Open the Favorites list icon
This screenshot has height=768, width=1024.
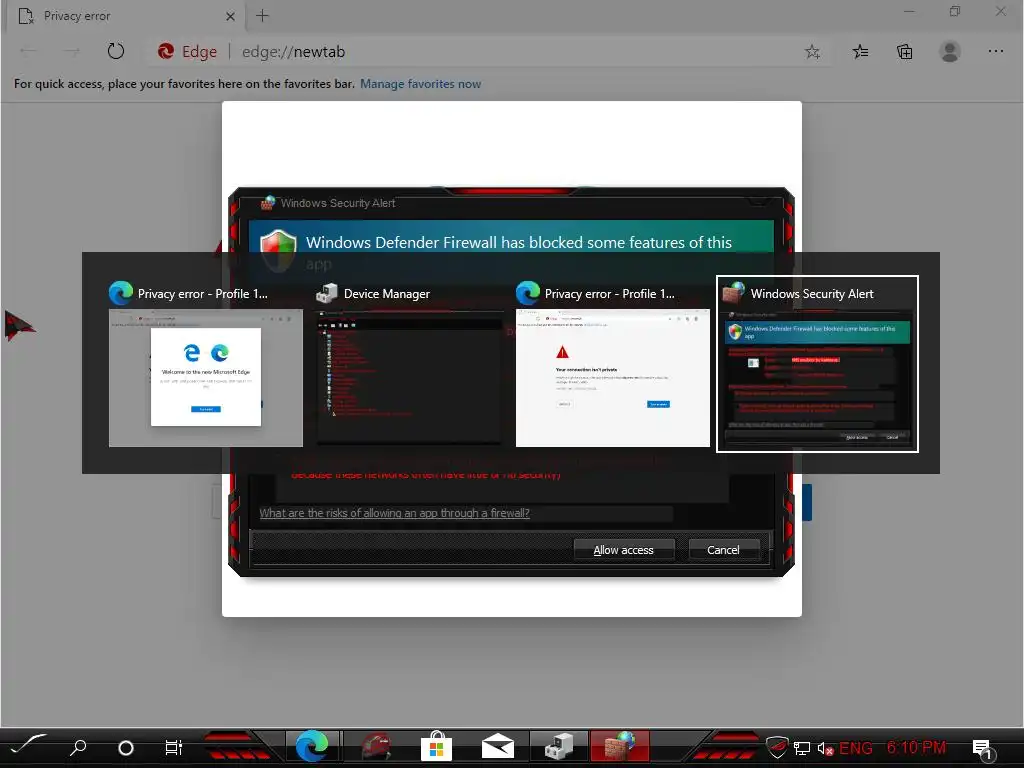861,52
